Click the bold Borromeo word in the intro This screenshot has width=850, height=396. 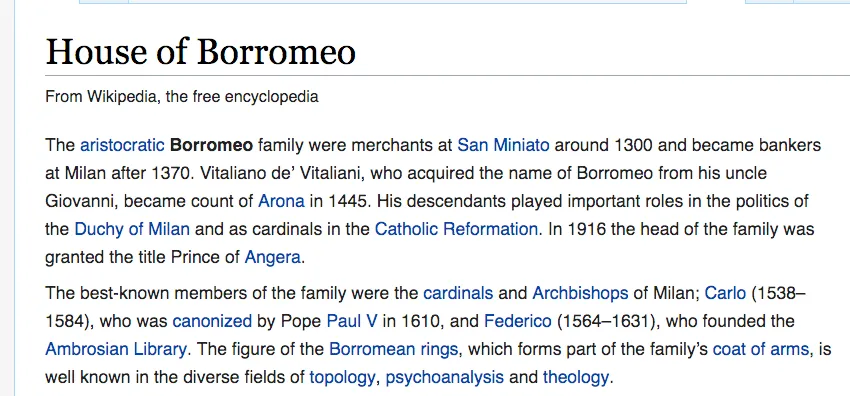coord(211,145)
